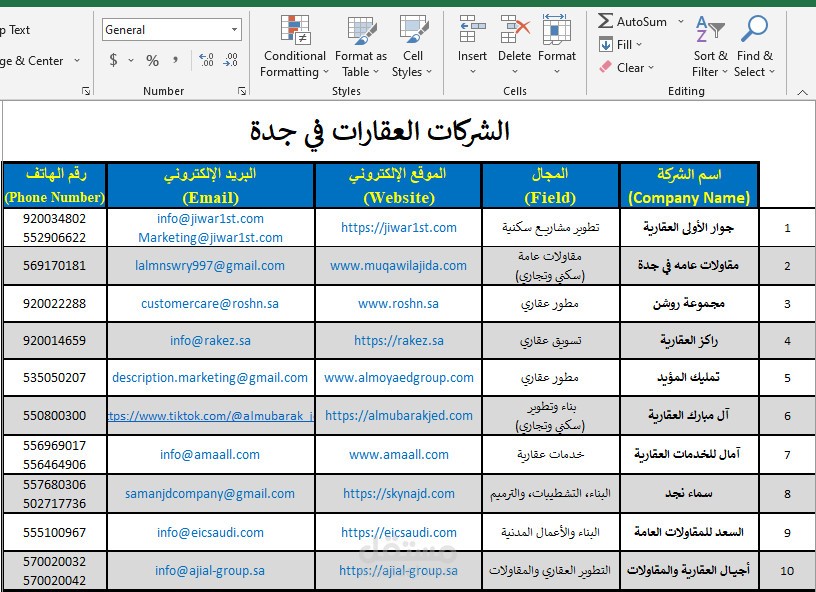This screenshot has height=592, width=816.
Task: Select phone number 550800300 cell
Action: [55, 415]
